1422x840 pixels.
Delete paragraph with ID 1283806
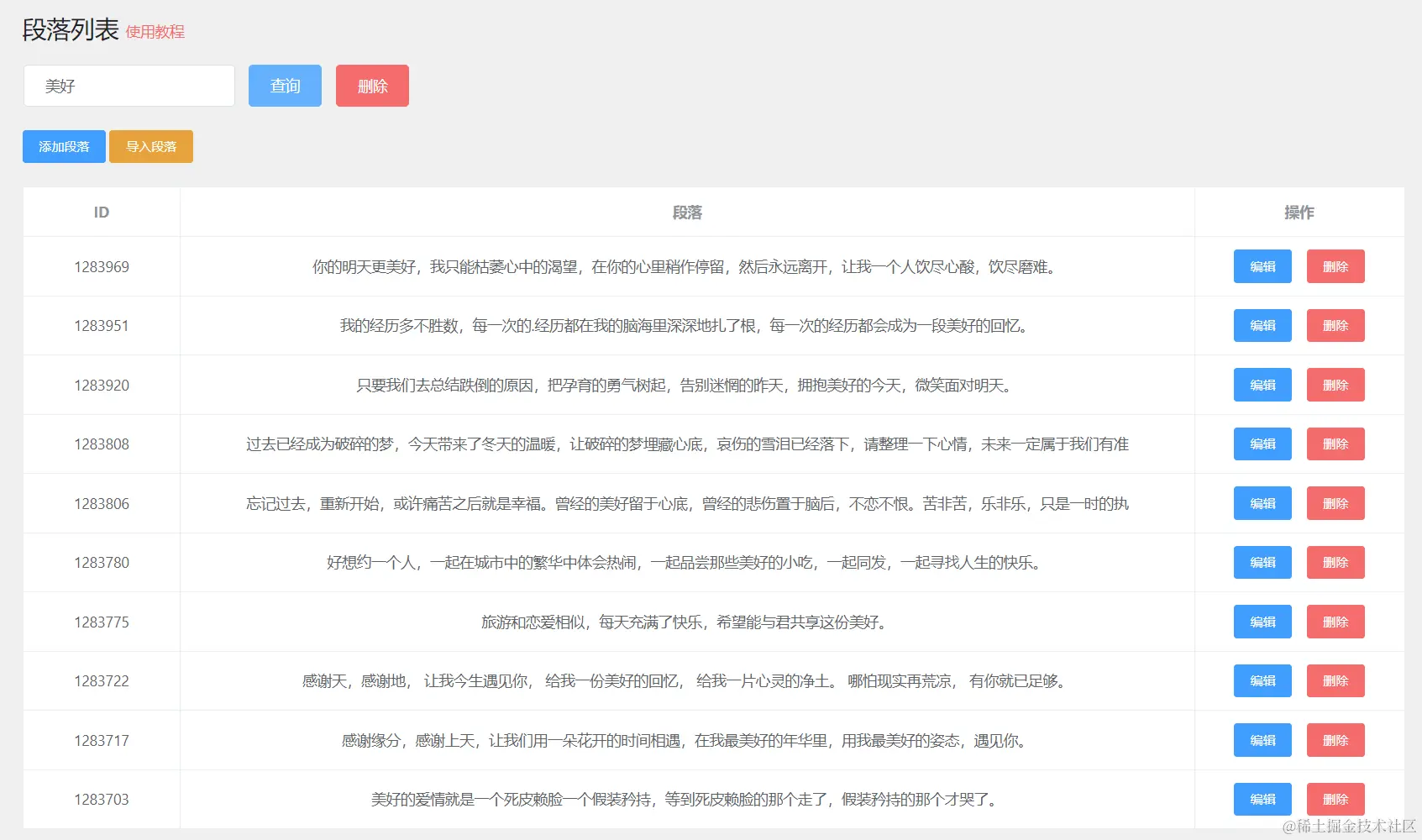[1335, 503]
